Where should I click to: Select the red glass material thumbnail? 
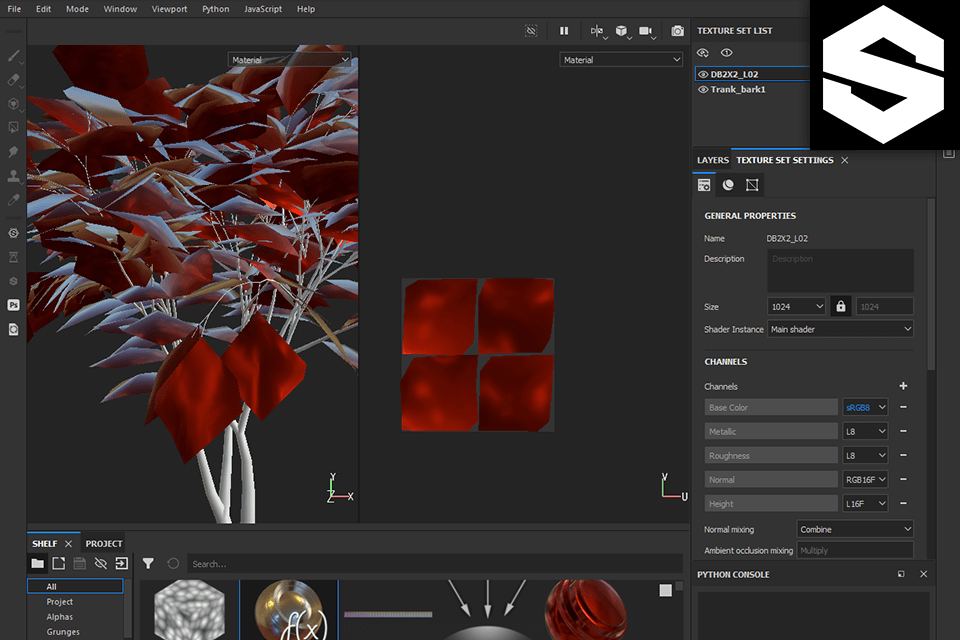[x=586, y=610]
